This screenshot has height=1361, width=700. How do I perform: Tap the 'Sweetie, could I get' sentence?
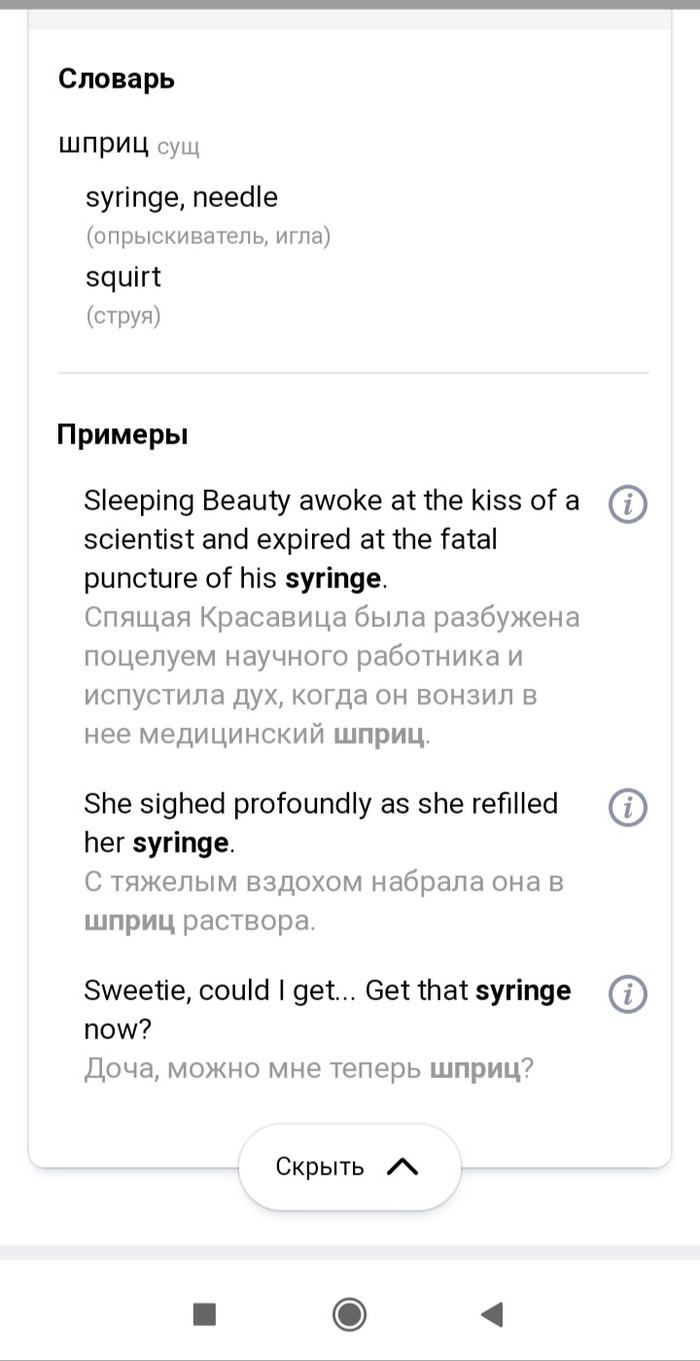point(327,1009)
